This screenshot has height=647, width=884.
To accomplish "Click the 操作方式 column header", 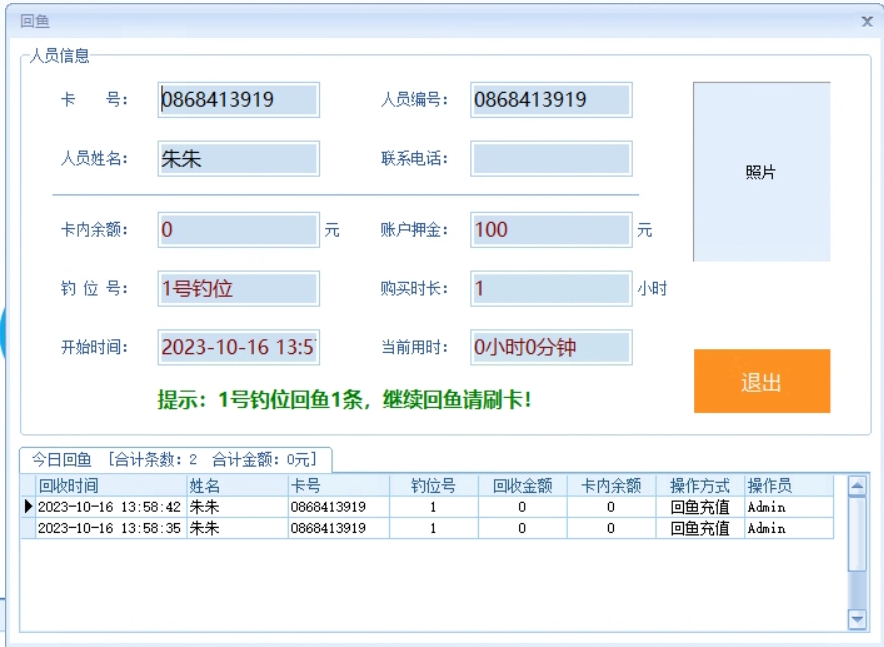I will pyautogui.click(x=699, y=486).
